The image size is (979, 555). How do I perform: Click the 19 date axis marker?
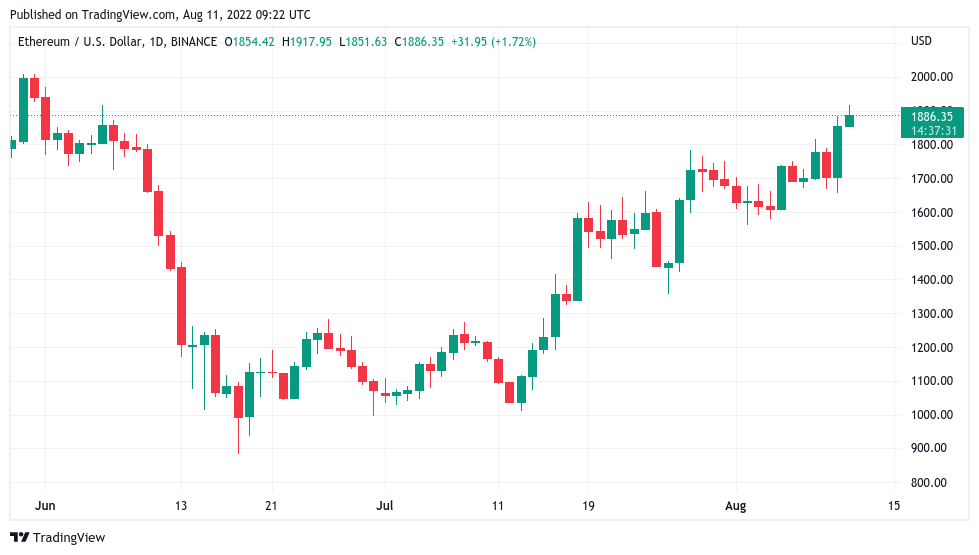[x=588, y=505]
